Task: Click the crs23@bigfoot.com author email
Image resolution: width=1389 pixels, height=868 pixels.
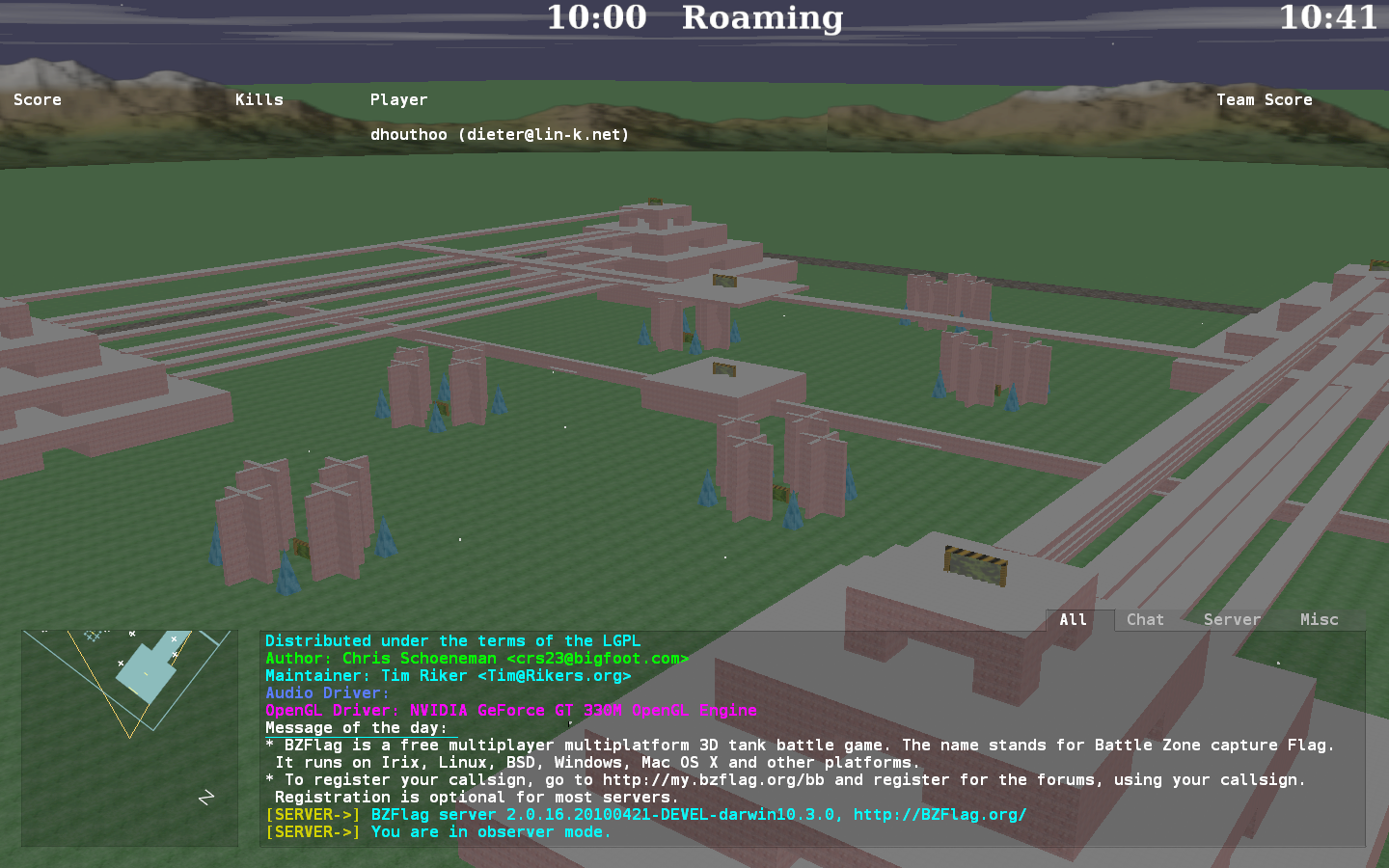Action: [597, 659]
